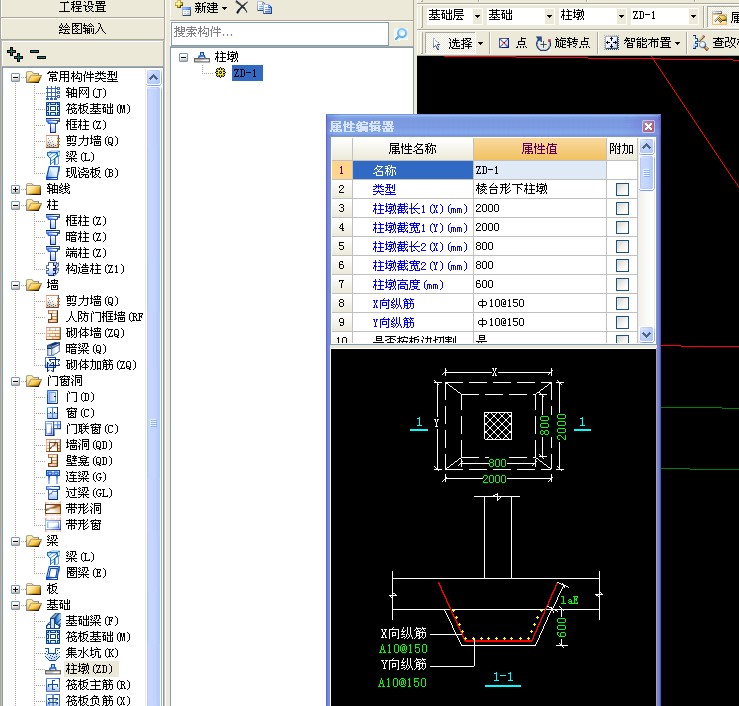Click the copy component icon

264,8
